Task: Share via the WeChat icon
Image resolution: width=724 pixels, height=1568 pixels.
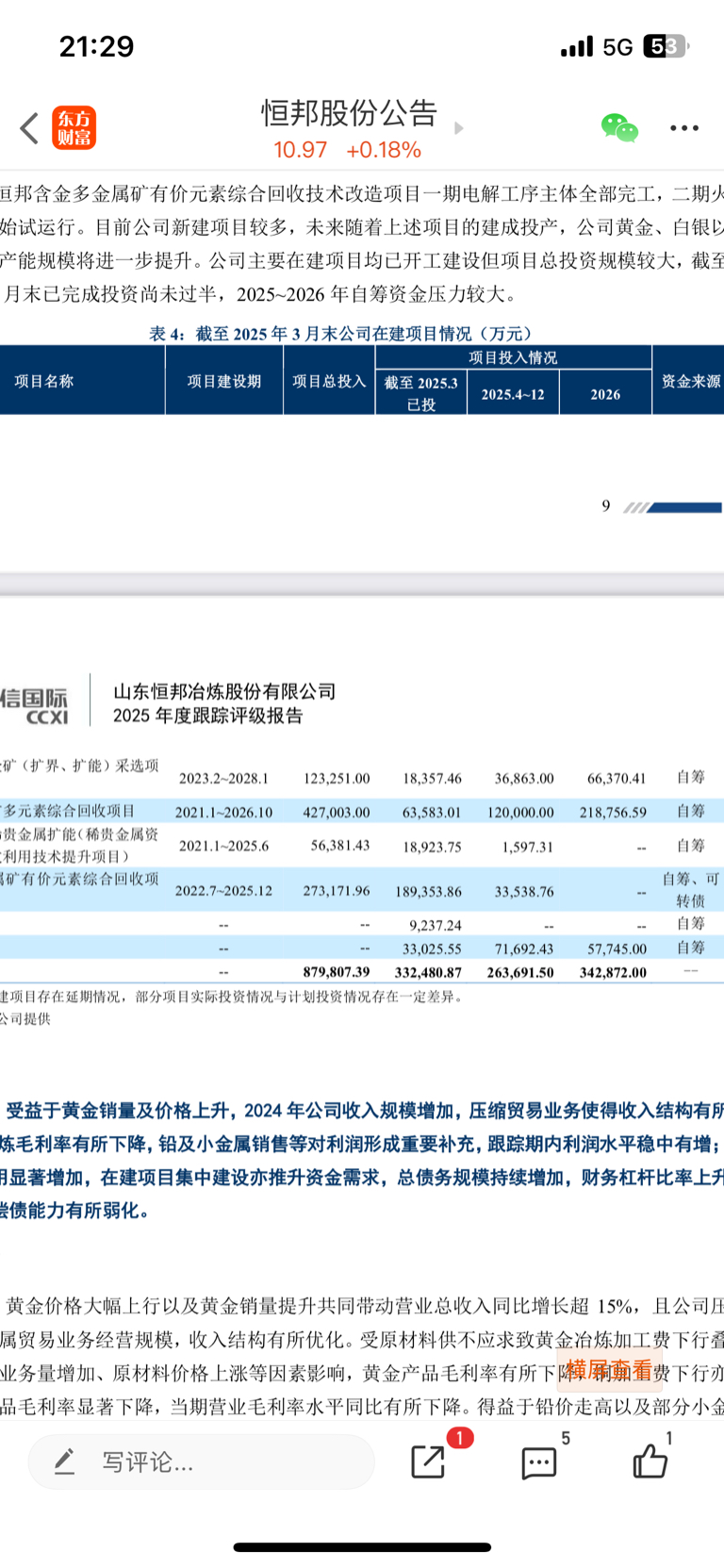Action: click(619, 127)
